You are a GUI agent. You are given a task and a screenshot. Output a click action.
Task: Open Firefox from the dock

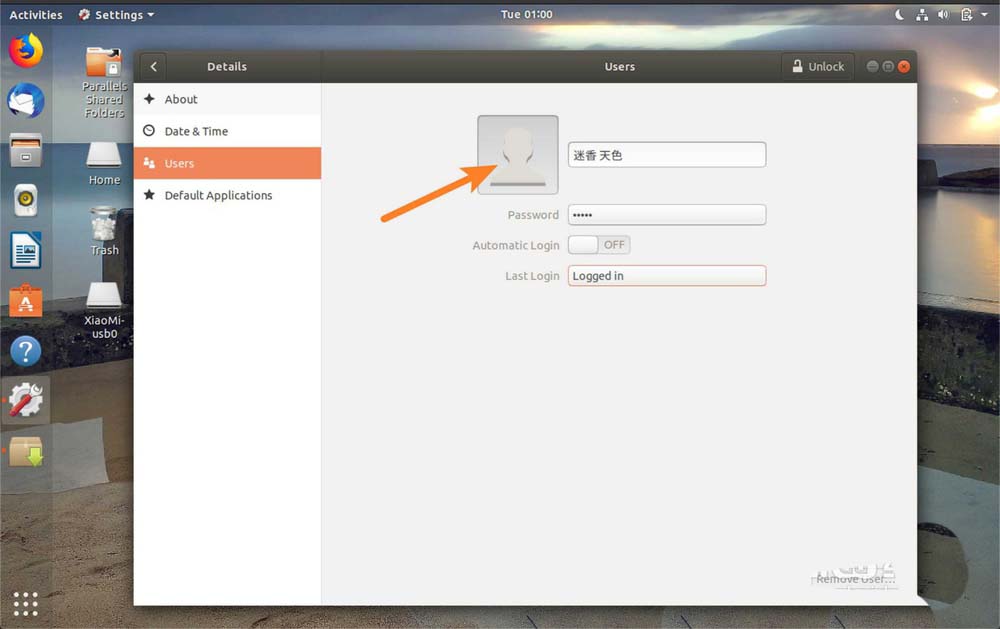(x=26, y=50)
